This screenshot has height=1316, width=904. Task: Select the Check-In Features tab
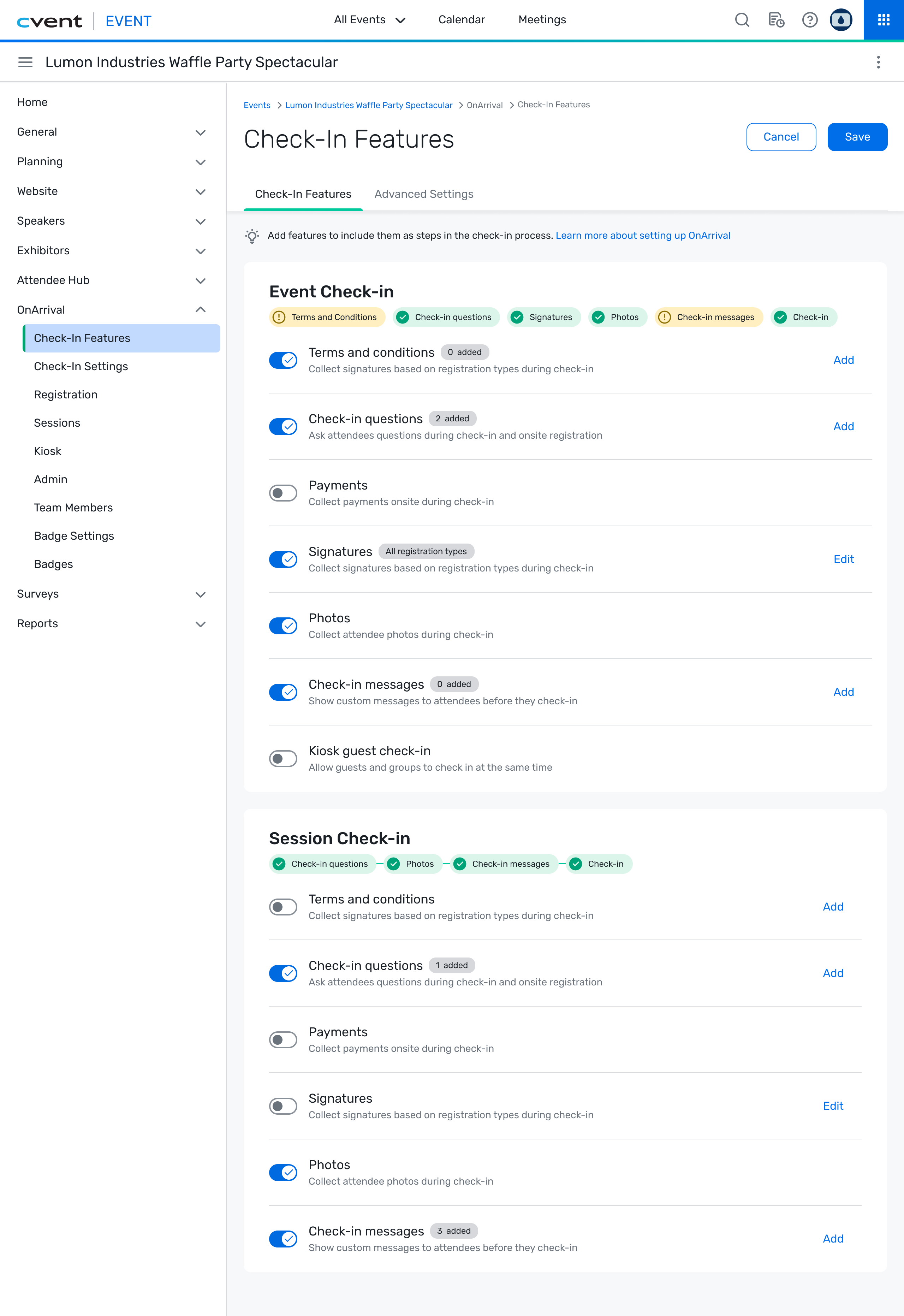coord(303,194)
